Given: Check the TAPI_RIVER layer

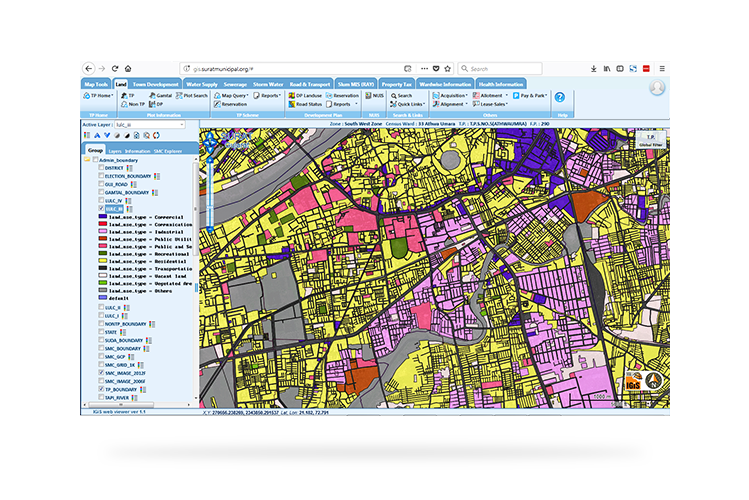Looking at the screenshot, I should point(101,397).
